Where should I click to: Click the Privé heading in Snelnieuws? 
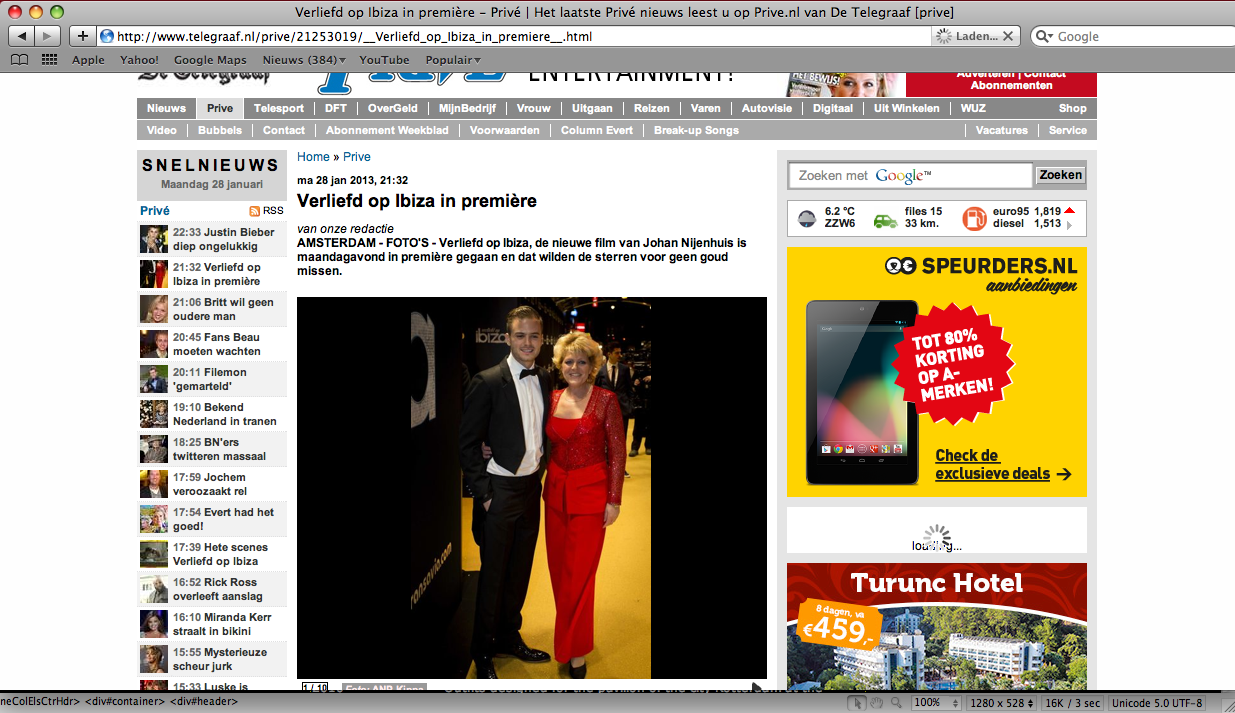(155, 211)
